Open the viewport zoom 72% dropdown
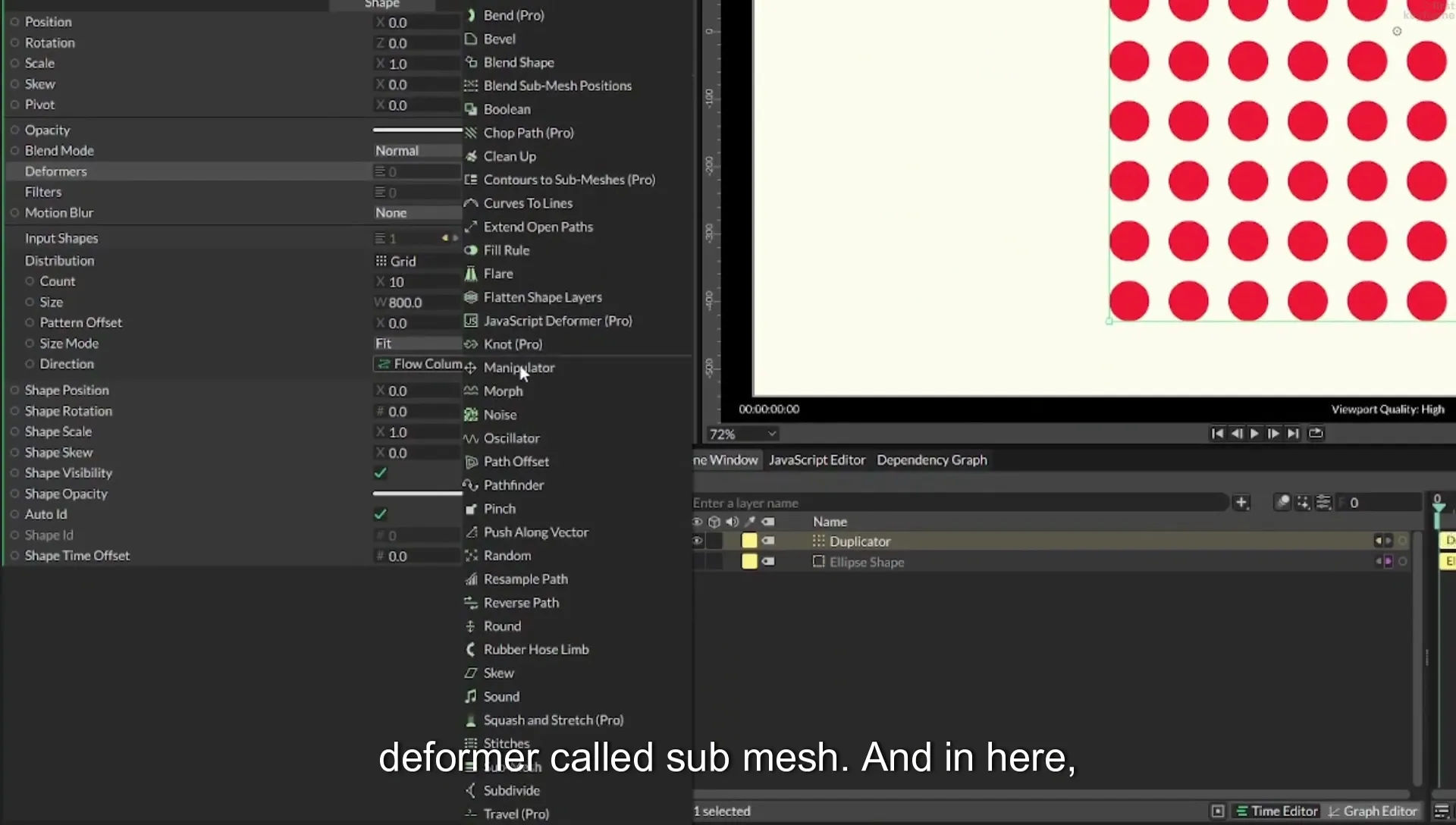Viewport: 1456px width, 825px height. (x=742, y=434)
